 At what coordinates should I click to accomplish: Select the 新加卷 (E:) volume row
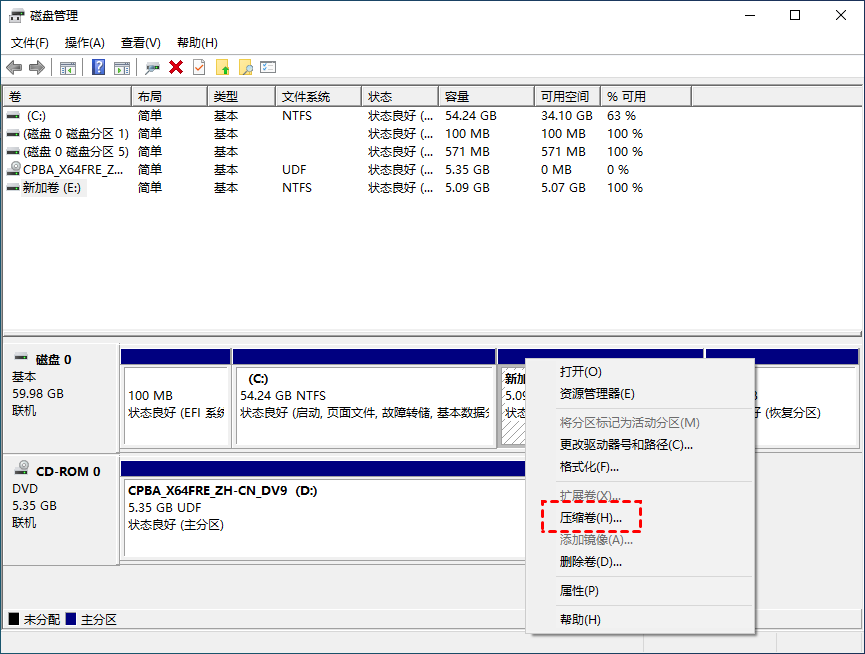coord(348,188)
